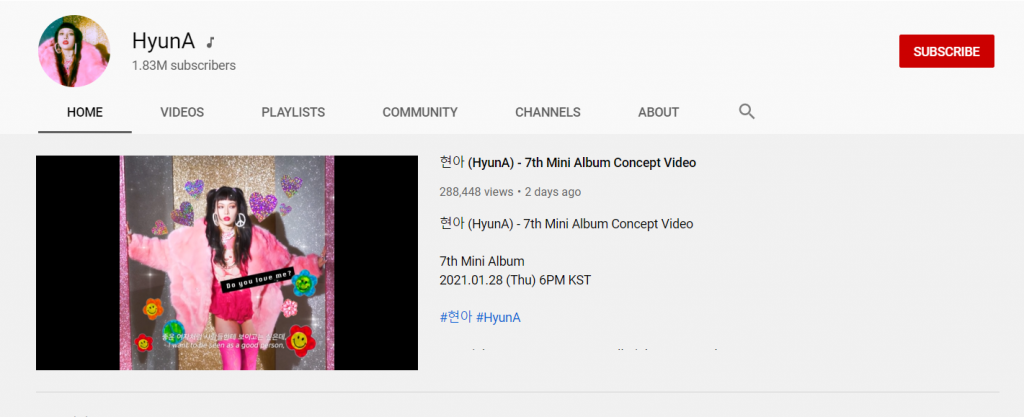Play the featured Concept Video thumbnail
The image size is (1024, 417).
227,262
